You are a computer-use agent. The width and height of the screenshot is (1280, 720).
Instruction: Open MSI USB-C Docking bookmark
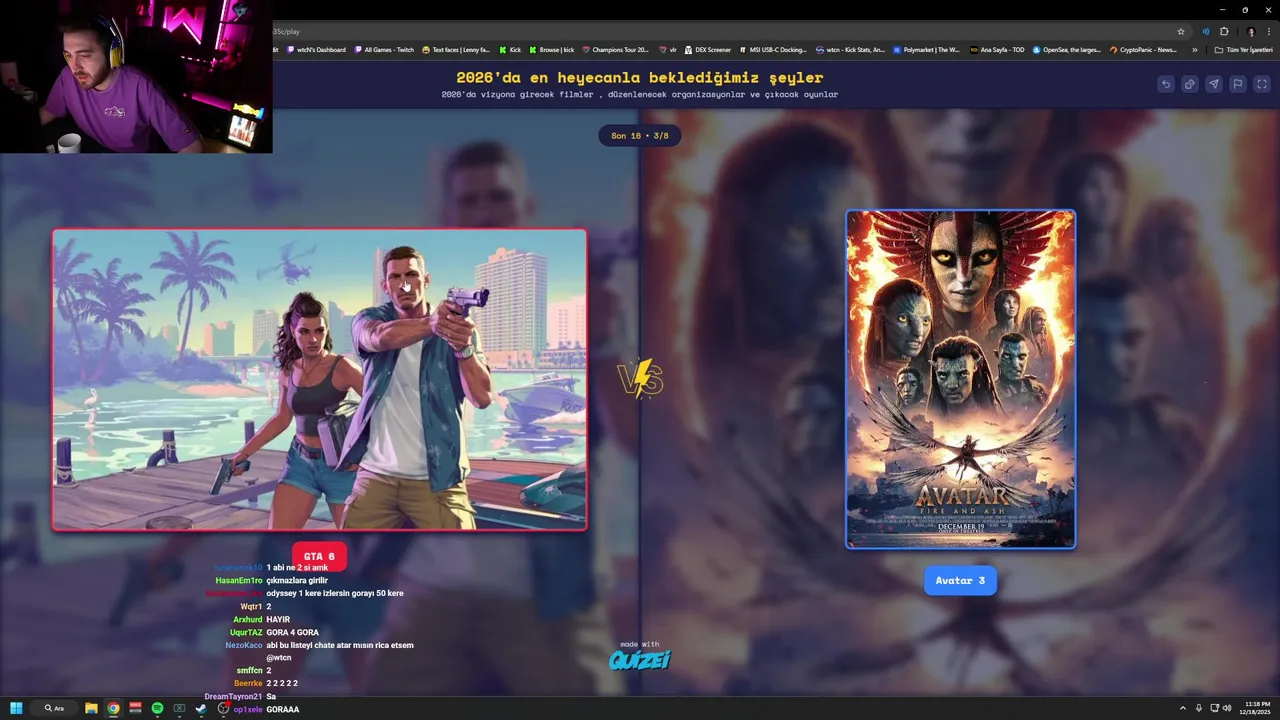pyautogui.click(x=773, y=49)
